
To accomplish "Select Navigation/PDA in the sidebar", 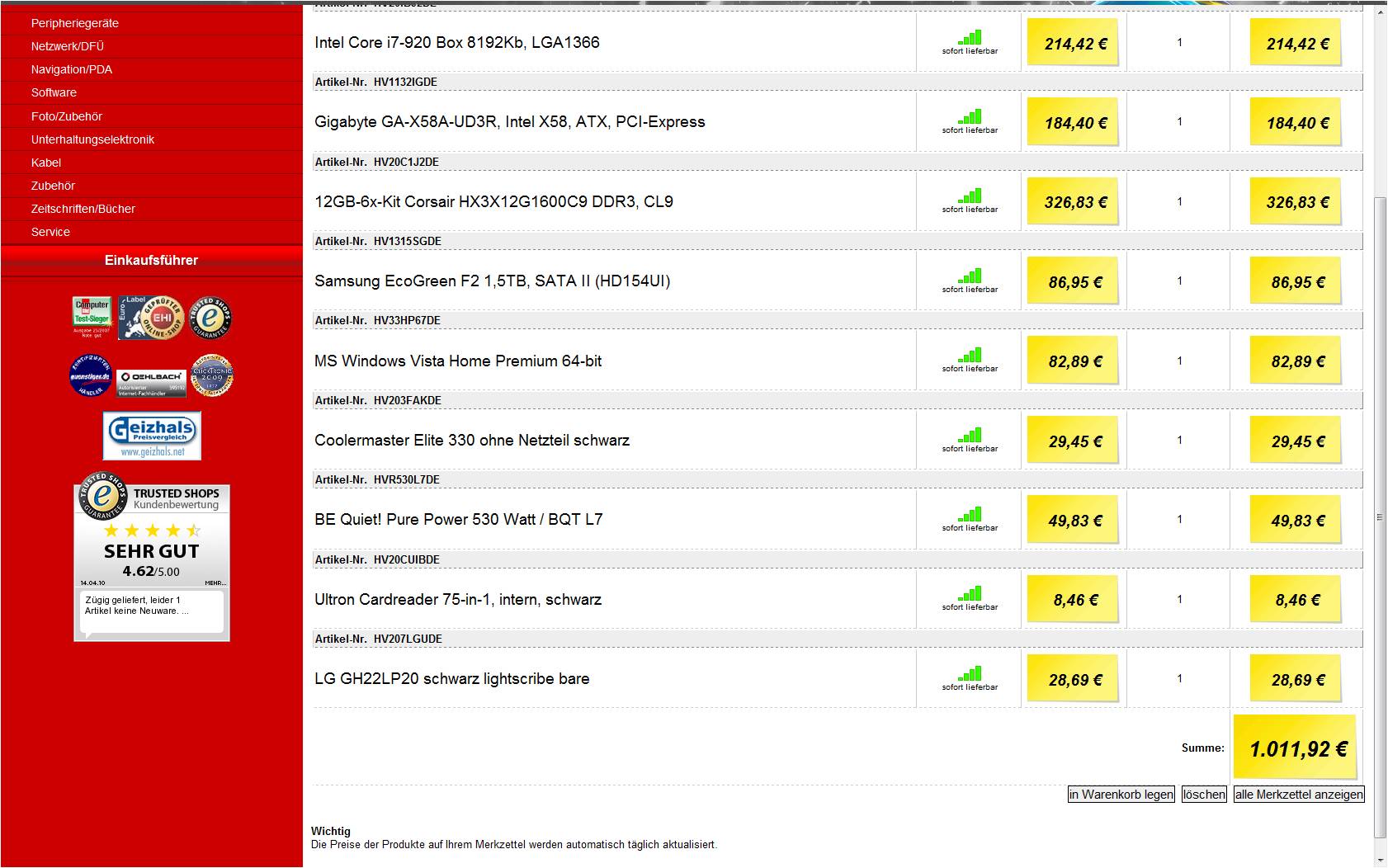I will pos(72,69).
